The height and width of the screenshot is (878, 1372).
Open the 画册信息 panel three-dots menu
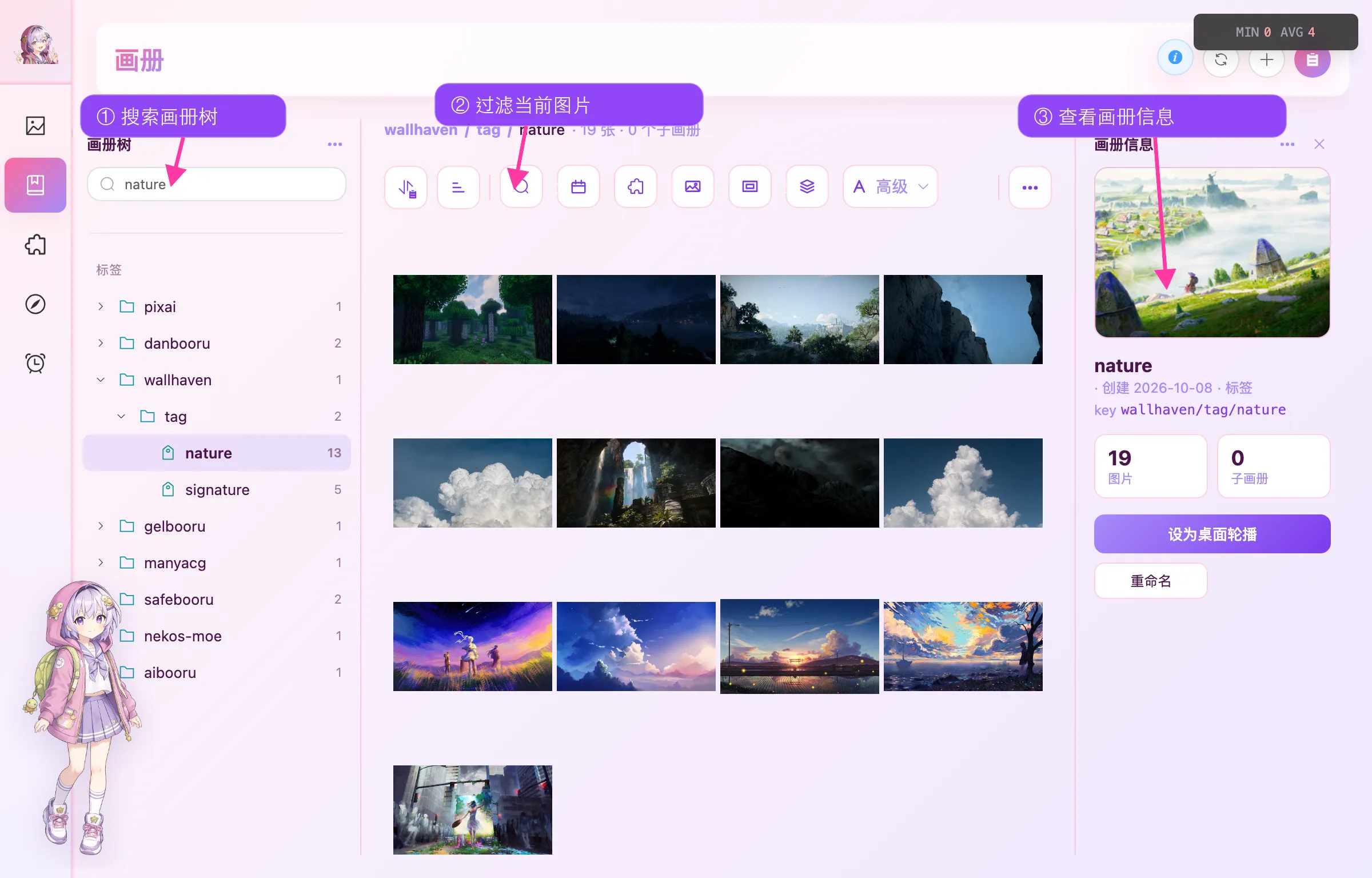pyautogui.click(x=1287, y=145)
